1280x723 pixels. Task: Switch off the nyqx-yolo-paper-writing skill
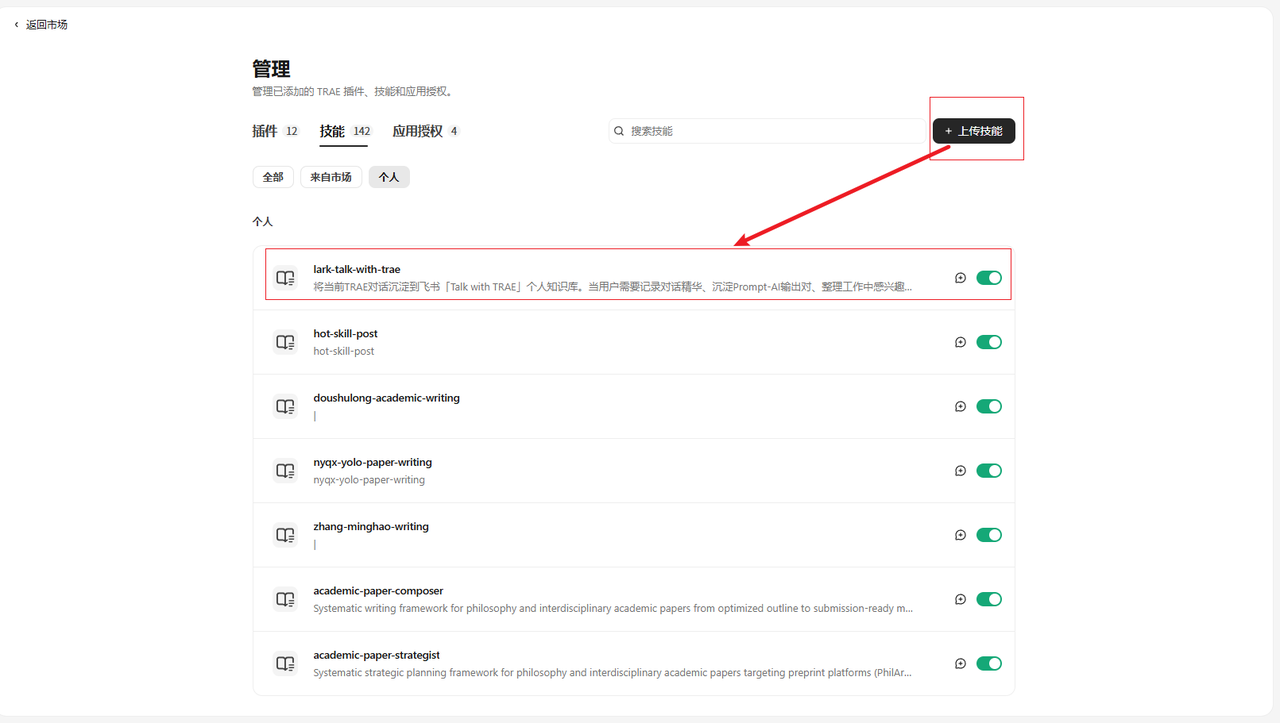tap(989, 471)
